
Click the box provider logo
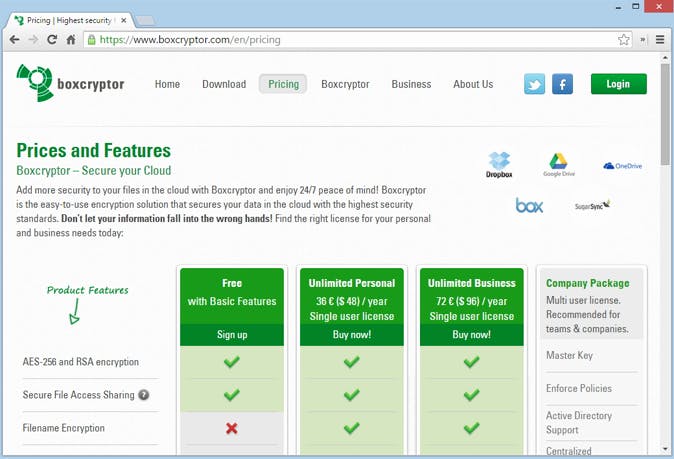529,205
